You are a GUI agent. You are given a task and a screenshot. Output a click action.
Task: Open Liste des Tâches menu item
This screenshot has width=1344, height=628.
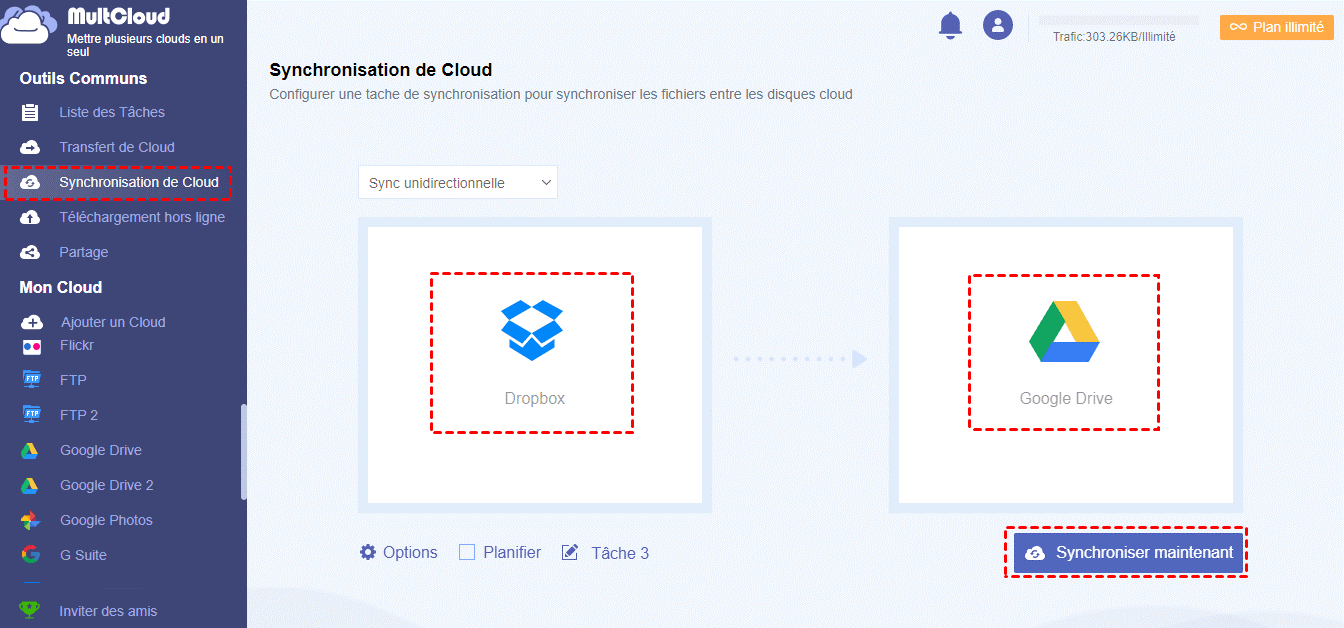[x=112, y=113]
